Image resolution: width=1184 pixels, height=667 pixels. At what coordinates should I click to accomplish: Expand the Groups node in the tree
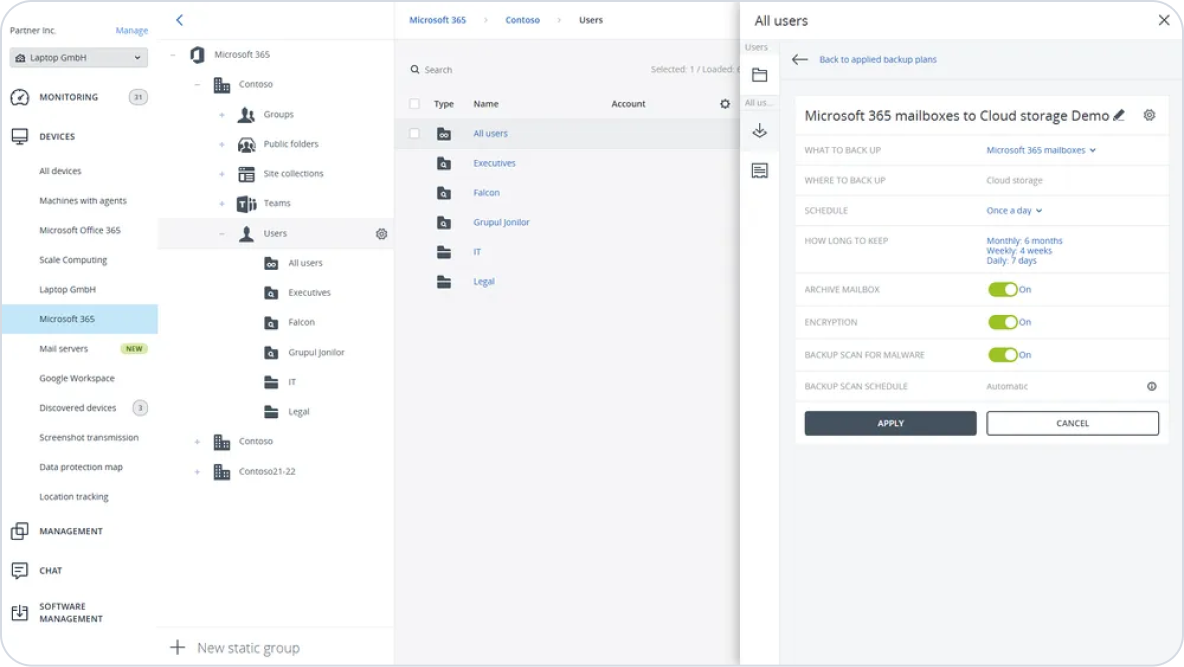click(x=224, y=114)
